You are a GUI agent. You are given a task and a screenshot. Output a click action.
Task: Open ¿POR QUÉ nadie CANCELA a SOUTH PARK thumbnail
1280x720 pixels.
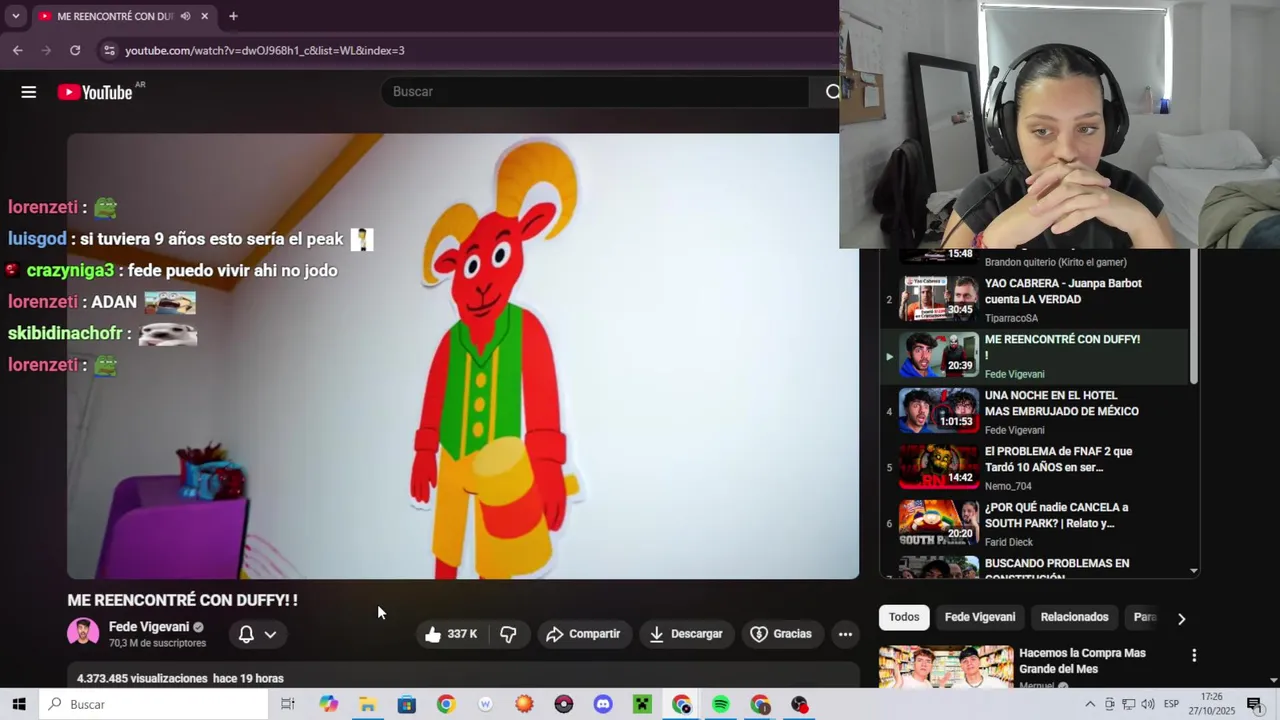pos(939,522)
